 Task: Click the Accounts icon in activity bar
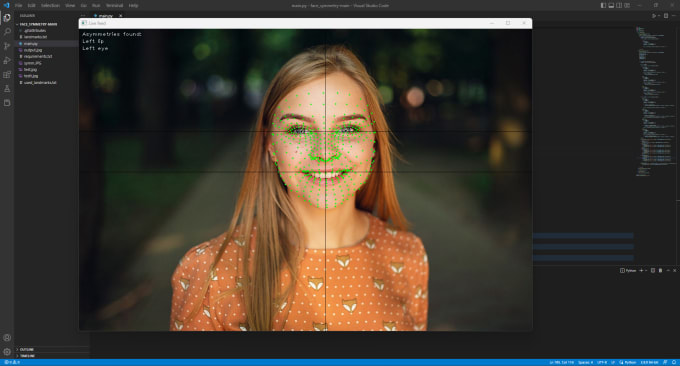(7, 338)
